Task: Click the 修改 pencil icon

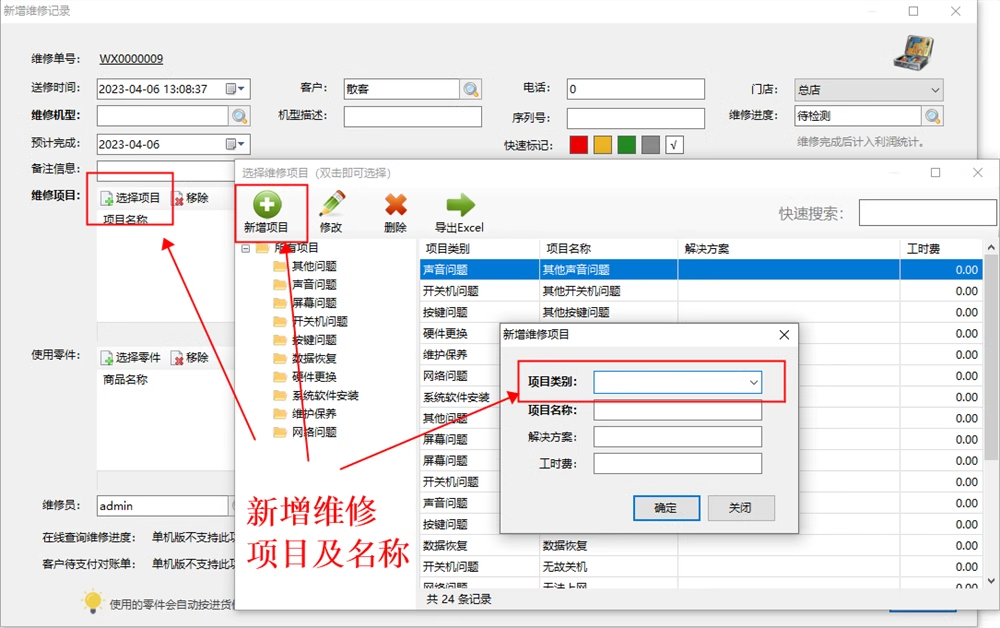Action: click(332, 205)
